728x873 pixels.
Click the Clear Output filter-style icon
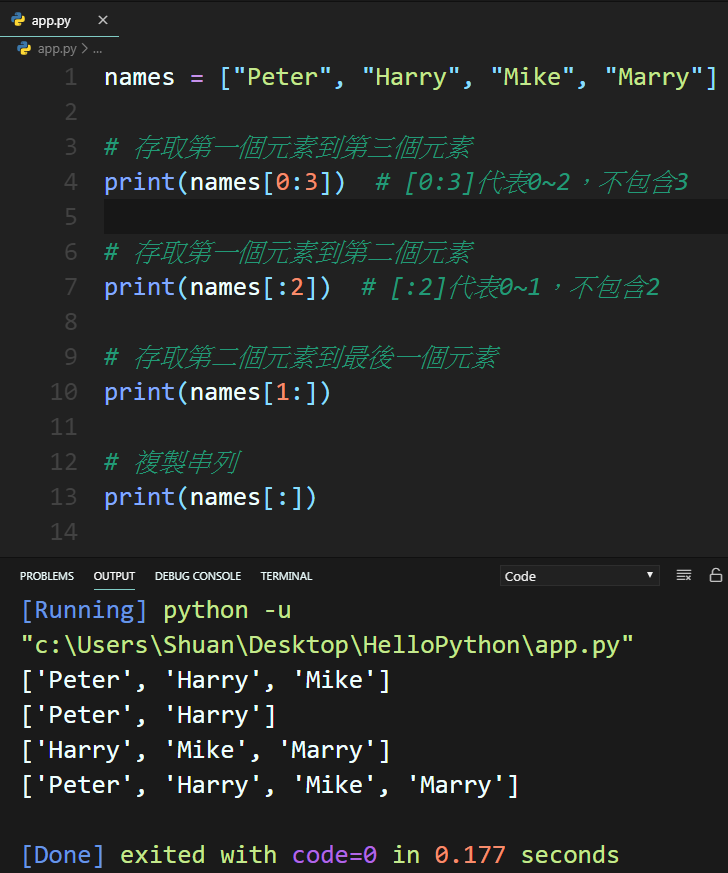tap(684, 575)
